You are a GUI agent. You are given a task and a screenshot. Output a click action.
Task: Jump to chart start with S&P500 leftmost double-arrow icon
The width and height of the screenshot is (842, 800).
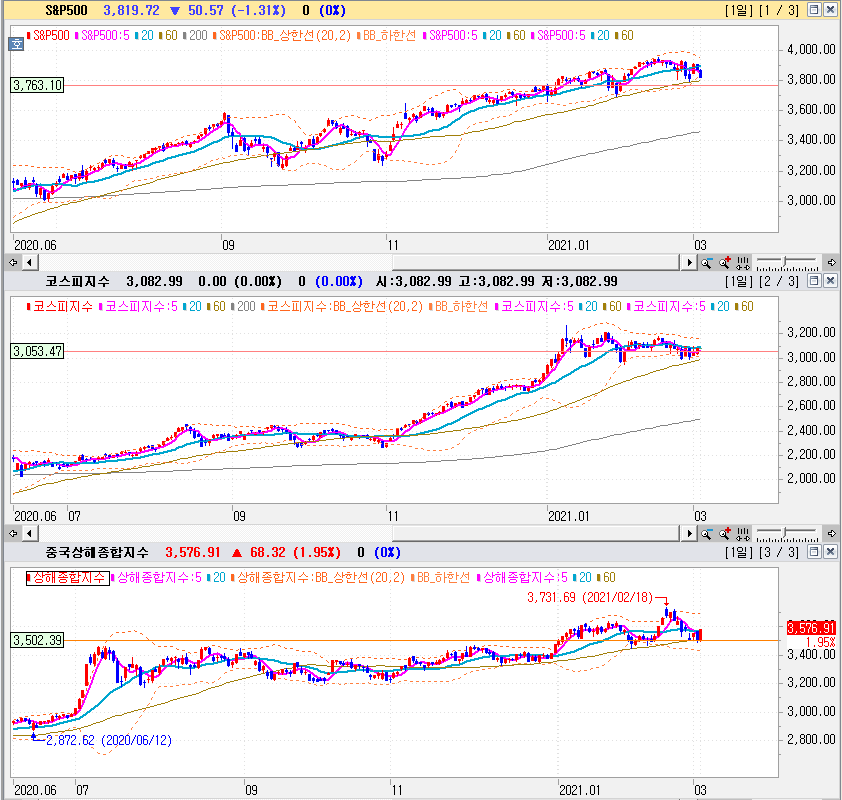(13, 263)
